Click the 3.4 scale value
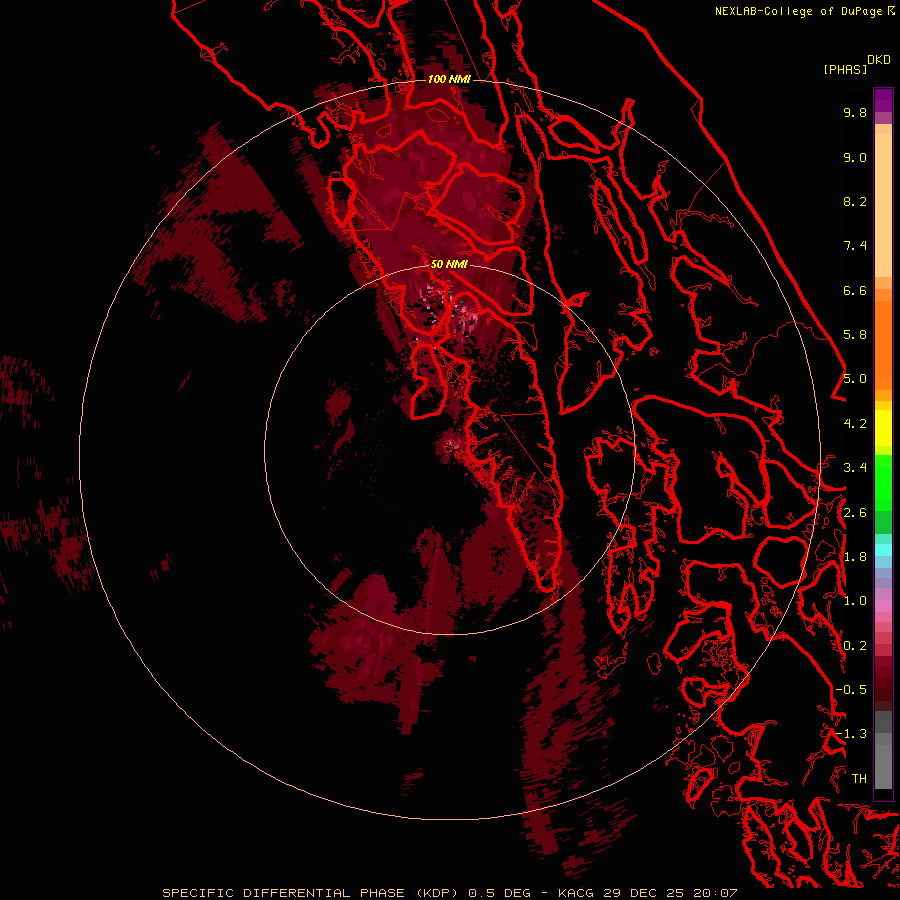This screenshot has height=900, width=900. click(x=855, y=468)
